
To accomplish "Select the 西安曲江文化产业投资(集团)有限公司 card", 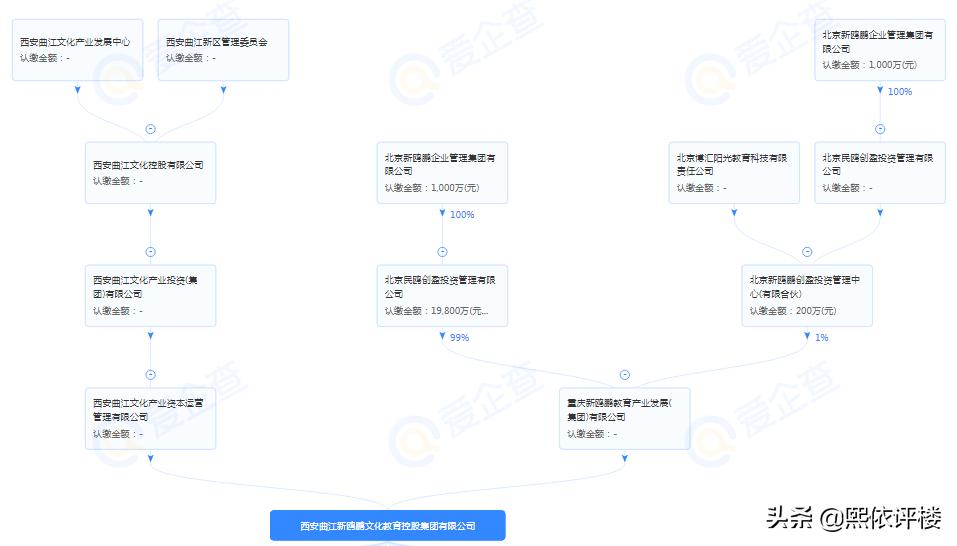I will click(x=150, y=296).
